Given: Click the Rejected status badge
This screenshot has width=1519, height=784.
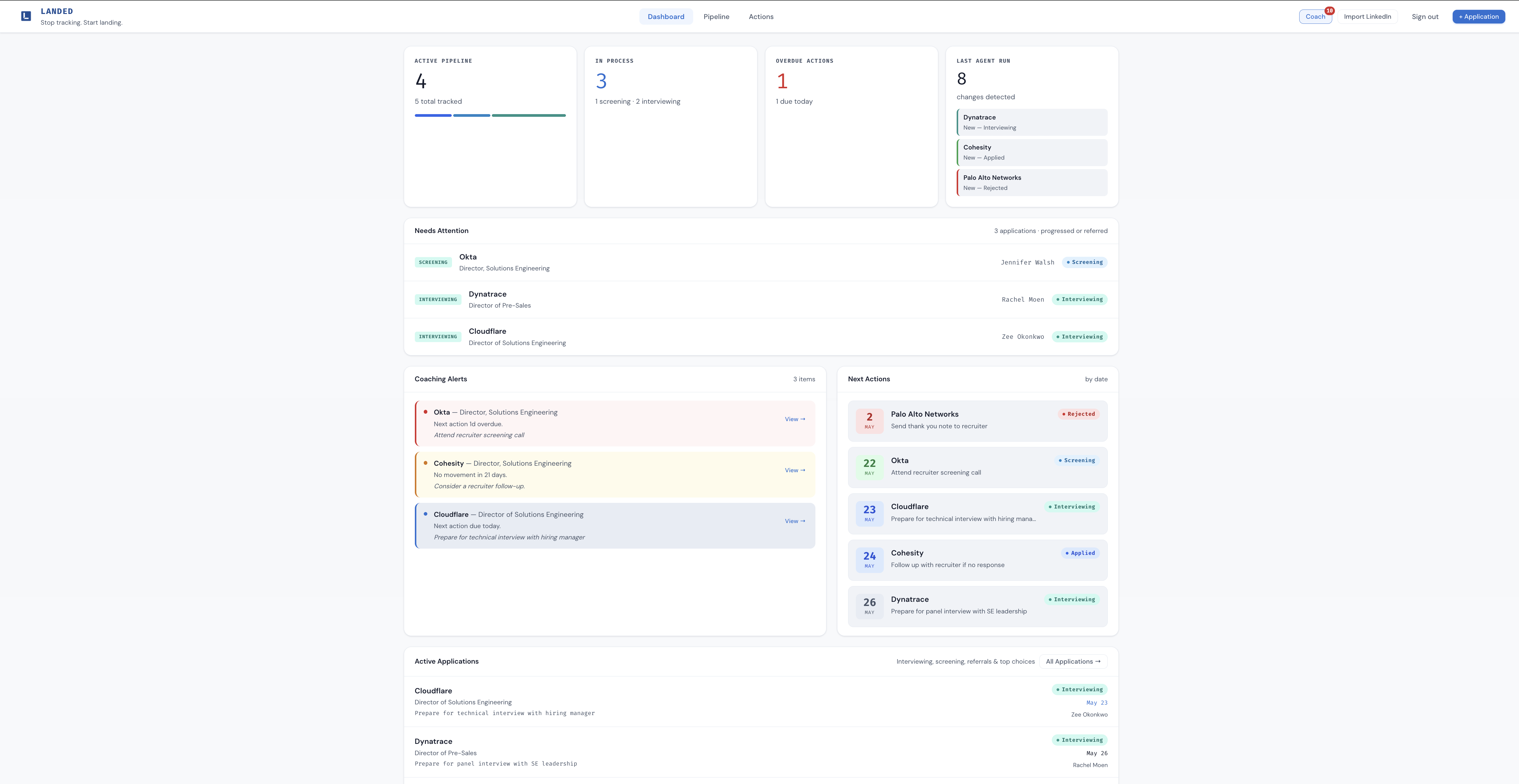Looking at the screenshot, I should tap(1079, 414).
